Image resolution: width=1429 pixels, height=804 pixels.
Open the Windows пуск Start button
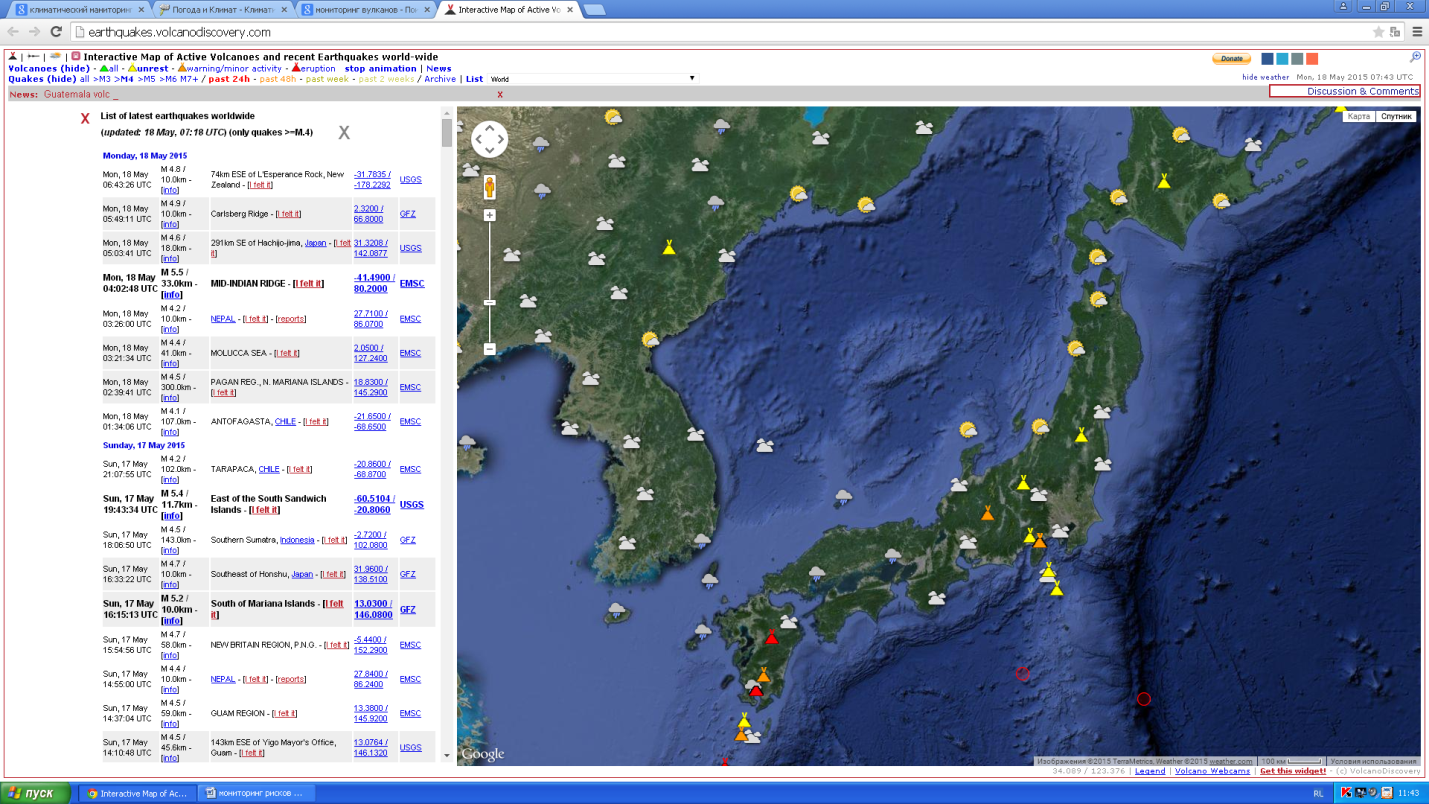point(36,793)
